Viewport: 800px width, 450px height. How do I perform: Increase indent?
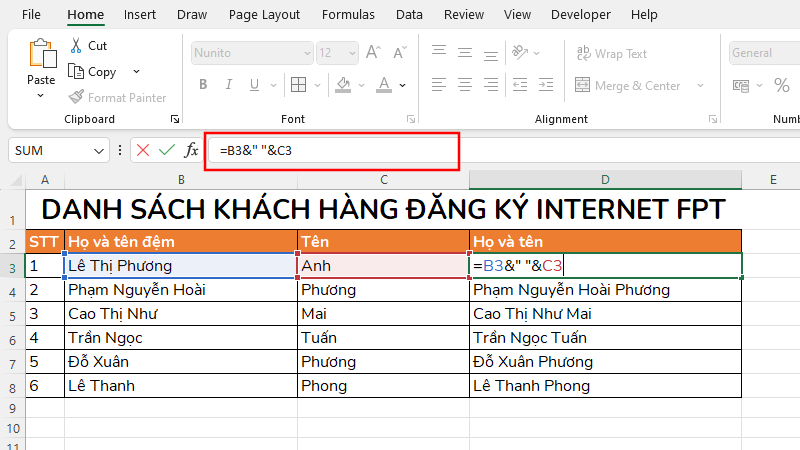[x=546, y=85]
